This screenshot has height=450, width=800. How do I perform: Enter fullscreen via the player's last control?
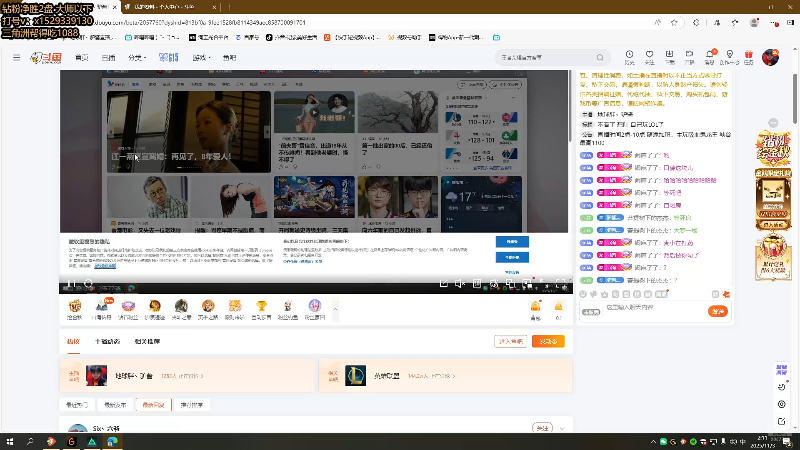pyautogui.click(x=560, y=284)
